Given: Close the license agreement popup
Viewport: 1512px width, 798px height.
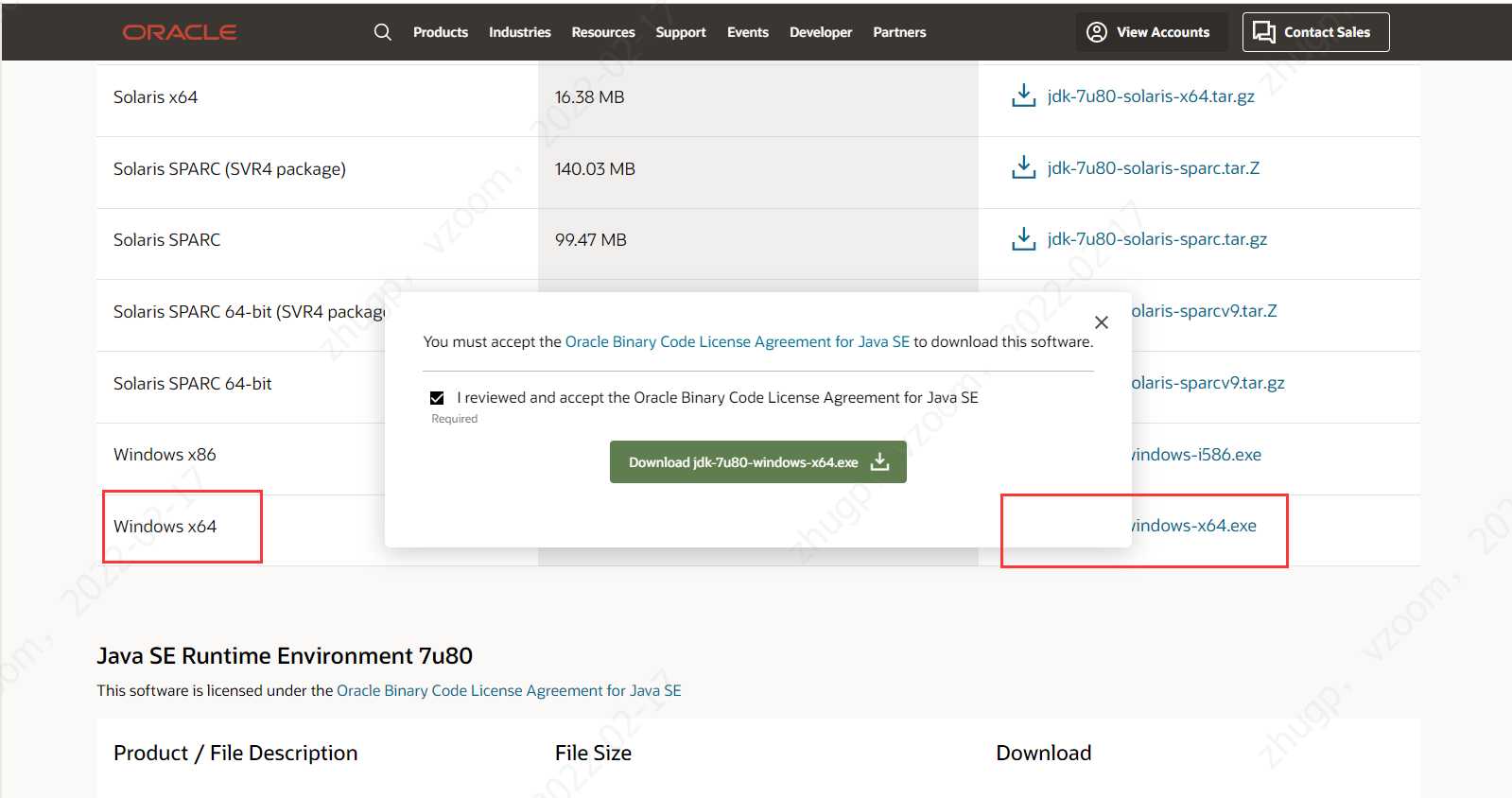Looking at the screenshot, I should tap(1101, 322).
